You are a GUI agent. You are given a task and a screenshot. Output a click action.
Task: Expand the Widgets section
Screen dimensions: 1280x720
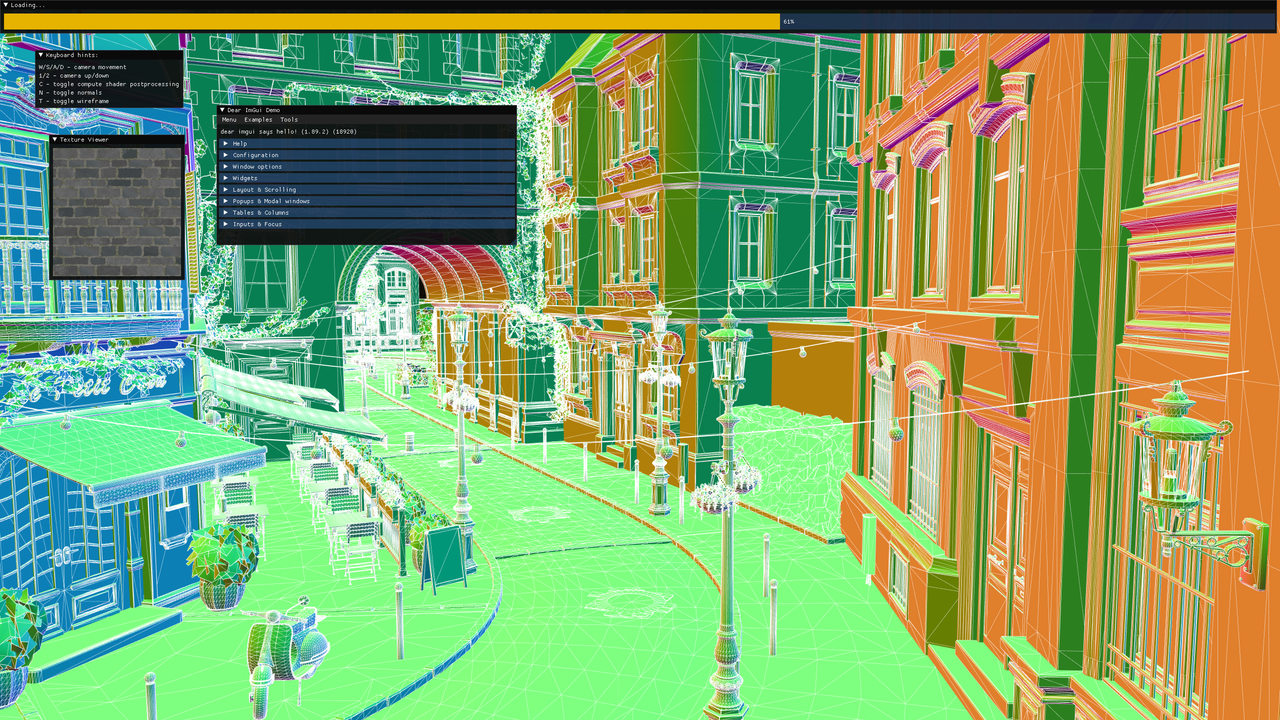click(366, 178)
